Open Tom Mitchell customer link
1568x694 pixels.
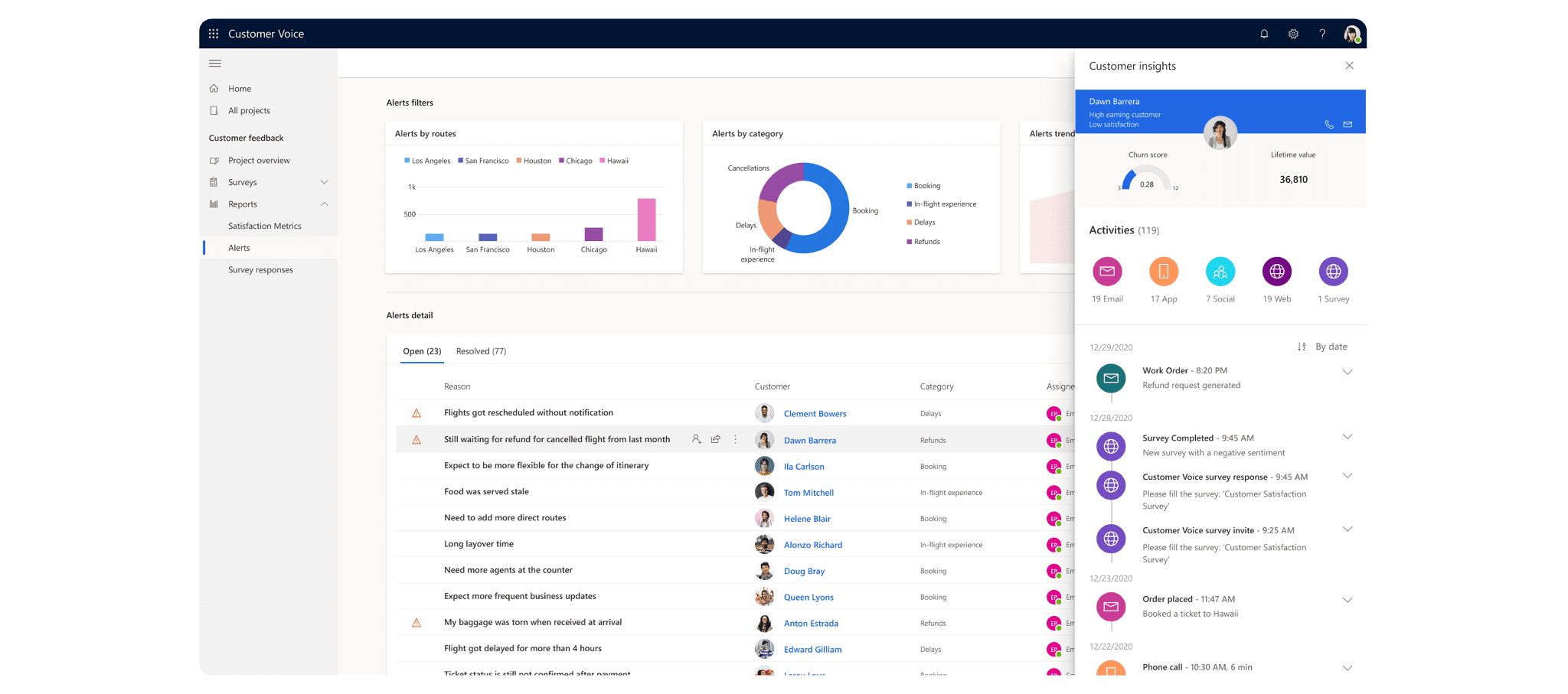808,493
